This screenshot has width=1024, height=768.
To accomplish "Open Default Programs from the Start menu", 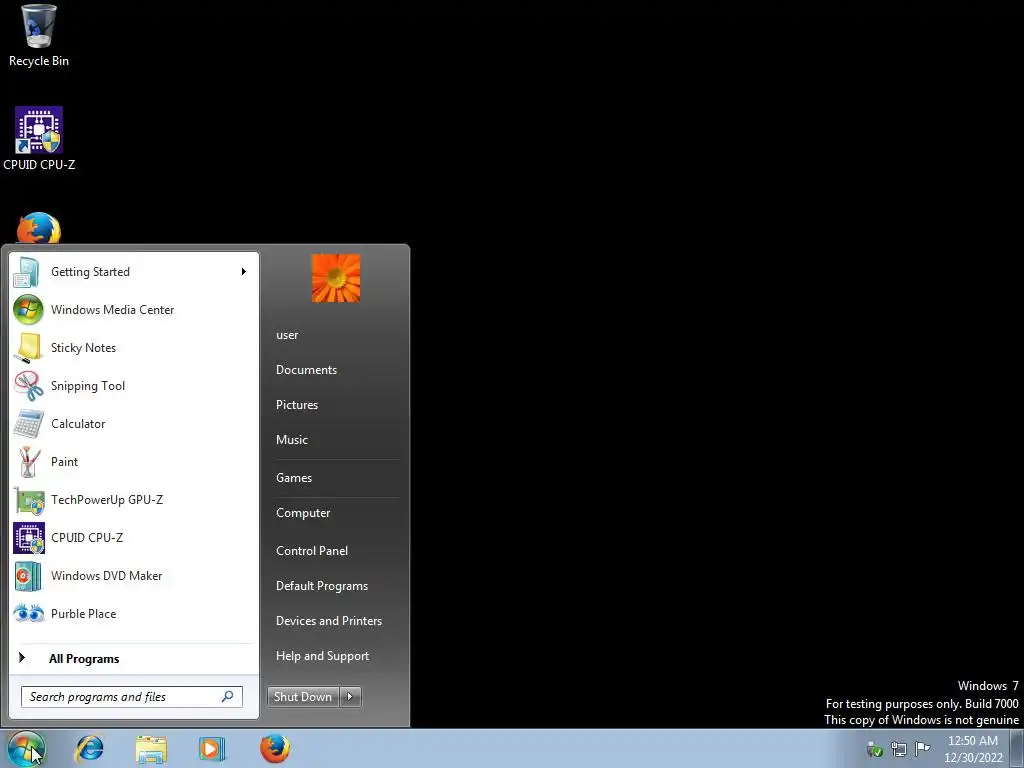I will pos(322,586).
